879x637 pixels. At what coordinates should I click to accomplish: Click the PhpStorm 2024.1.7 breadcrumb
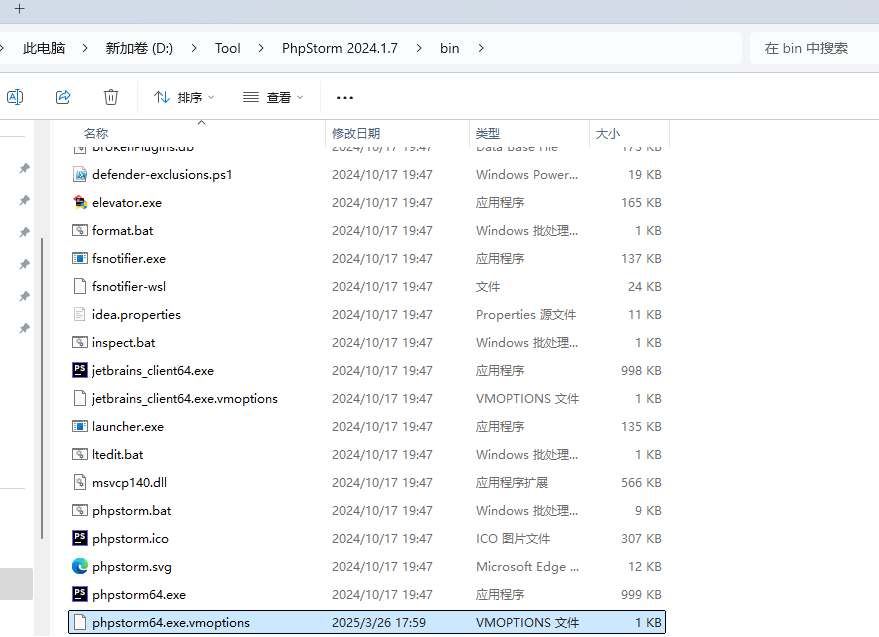pos(340,48)
